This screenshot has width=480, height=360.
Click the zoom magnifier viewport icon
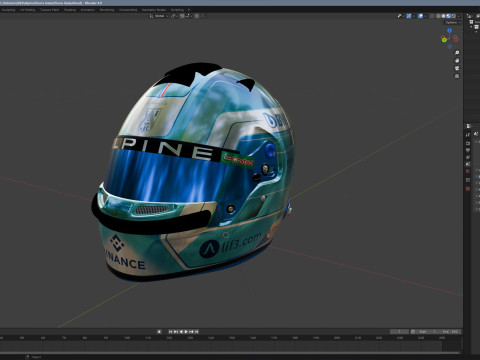[x=457, y=53]
